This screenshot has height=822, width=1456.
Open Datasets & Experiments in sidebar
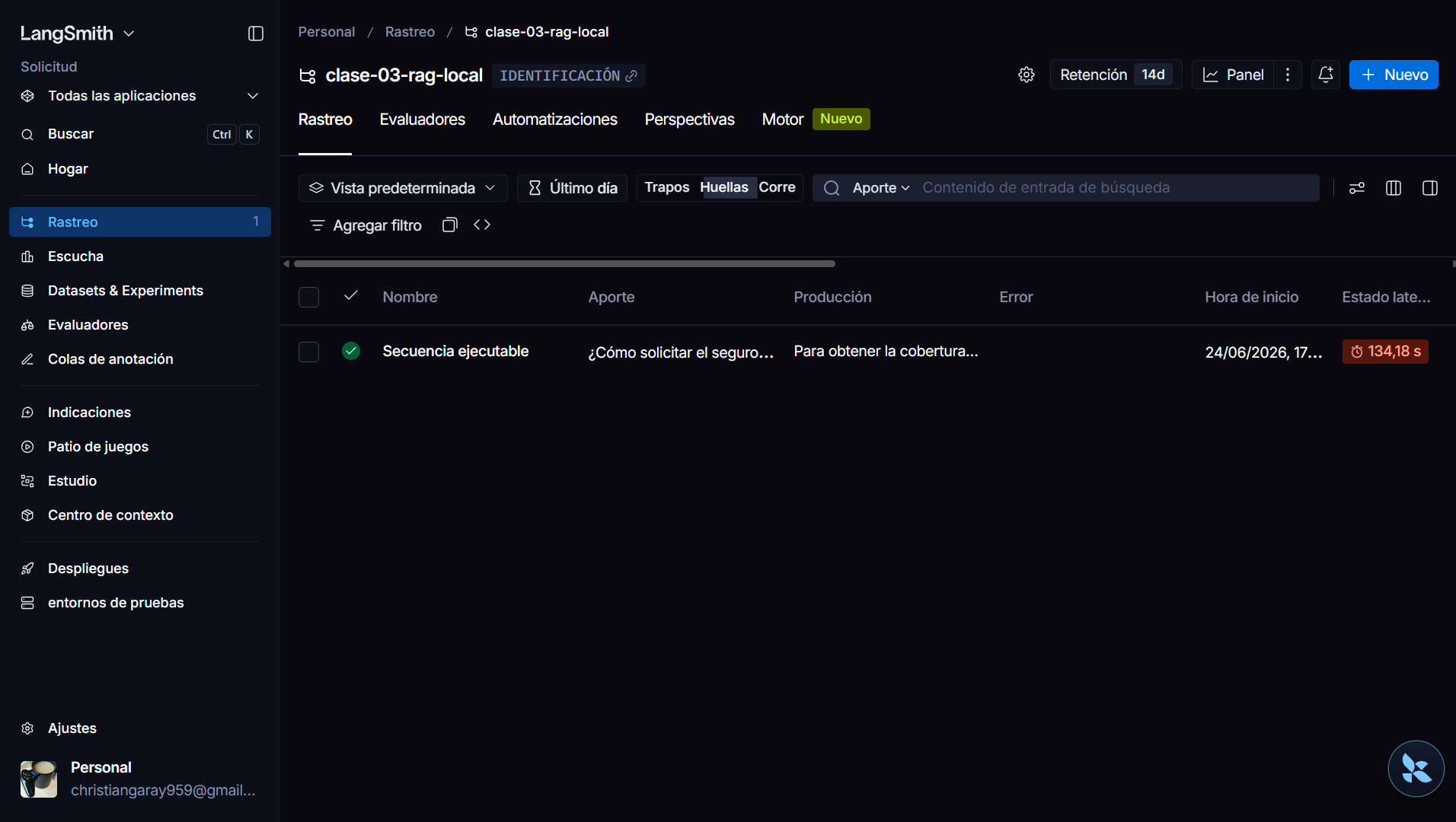click(140, 291)
